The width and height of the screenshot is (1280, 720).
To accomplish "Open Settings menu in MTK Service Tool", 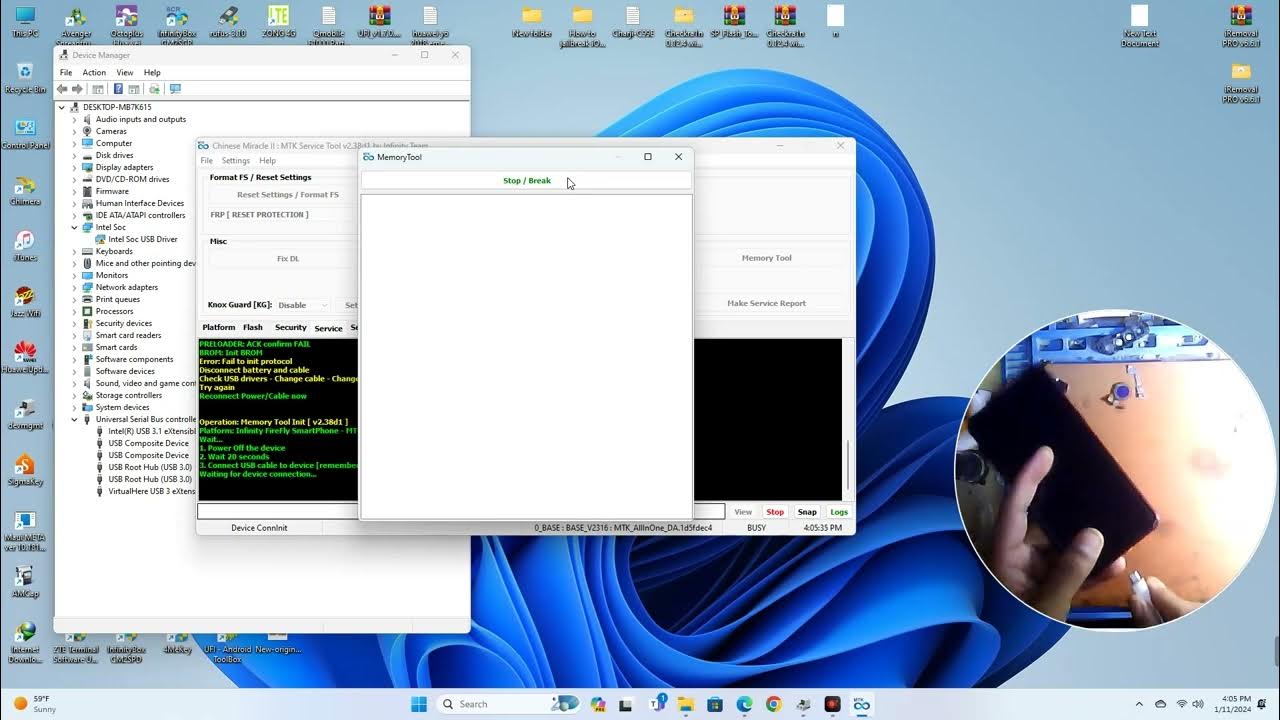I will 236,161.
